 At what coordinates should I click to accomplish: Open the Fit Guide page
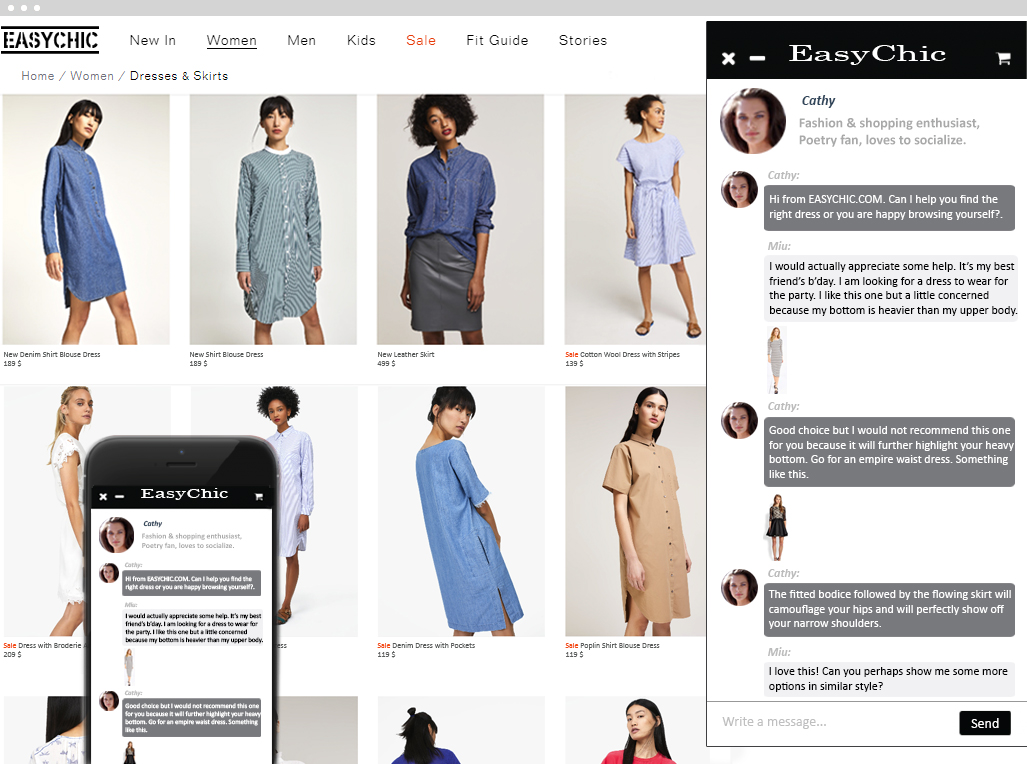[x=497, y=40]
